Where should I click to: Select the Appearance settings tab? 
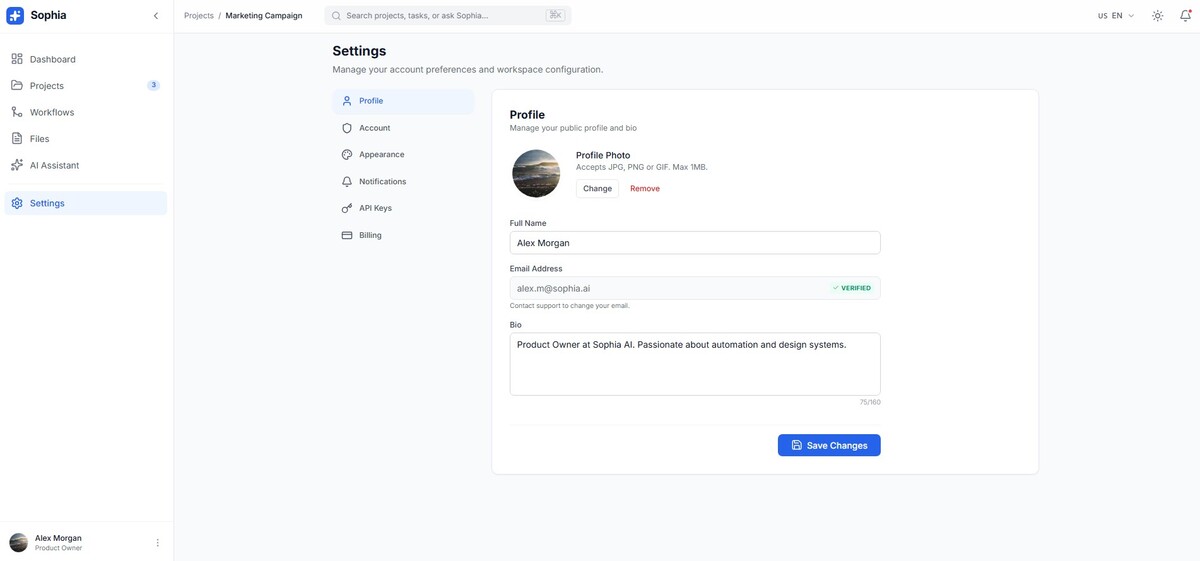tap(381, 155)
